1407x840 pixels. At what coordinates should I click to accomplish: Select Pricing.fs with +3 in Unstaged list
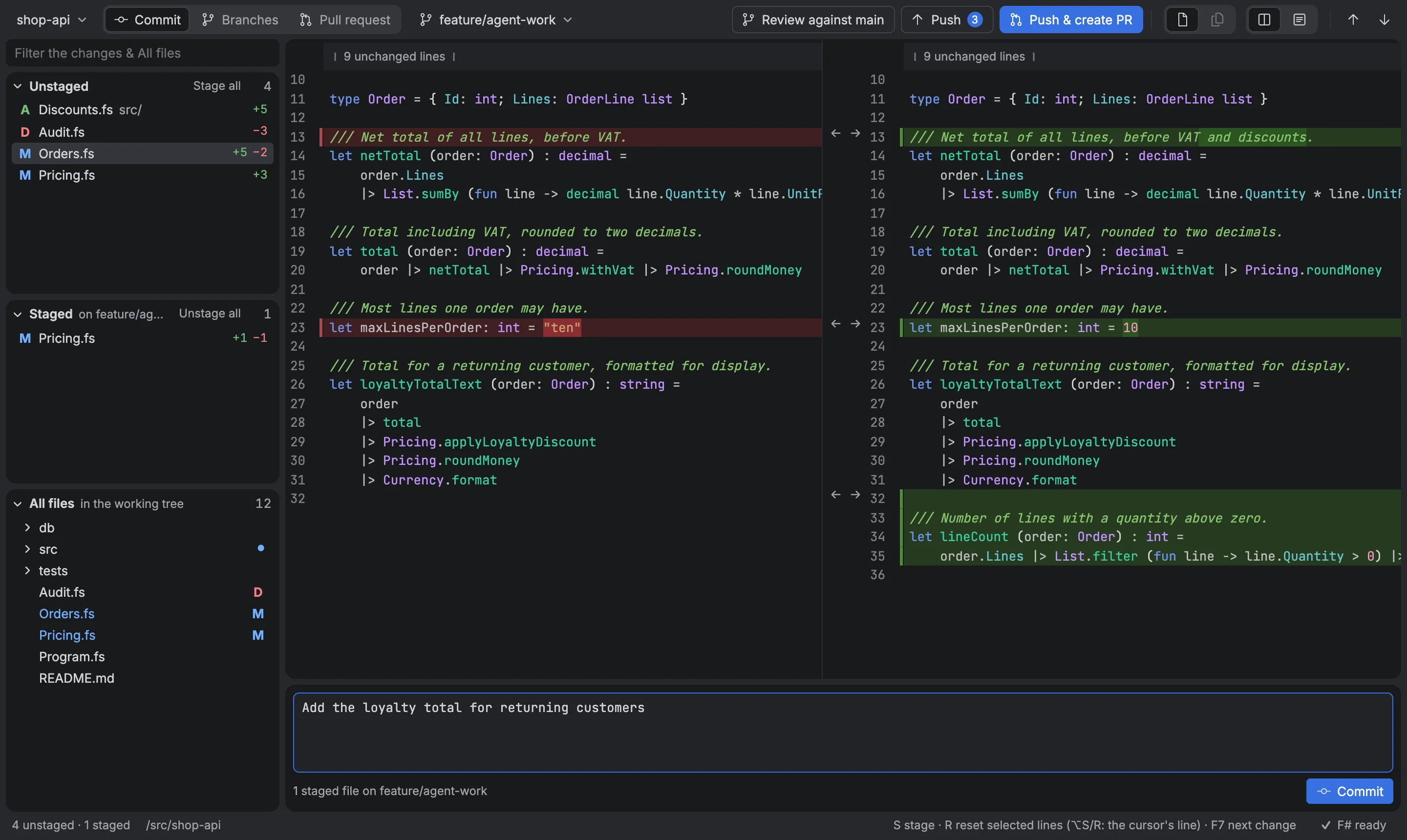[143, 175]
